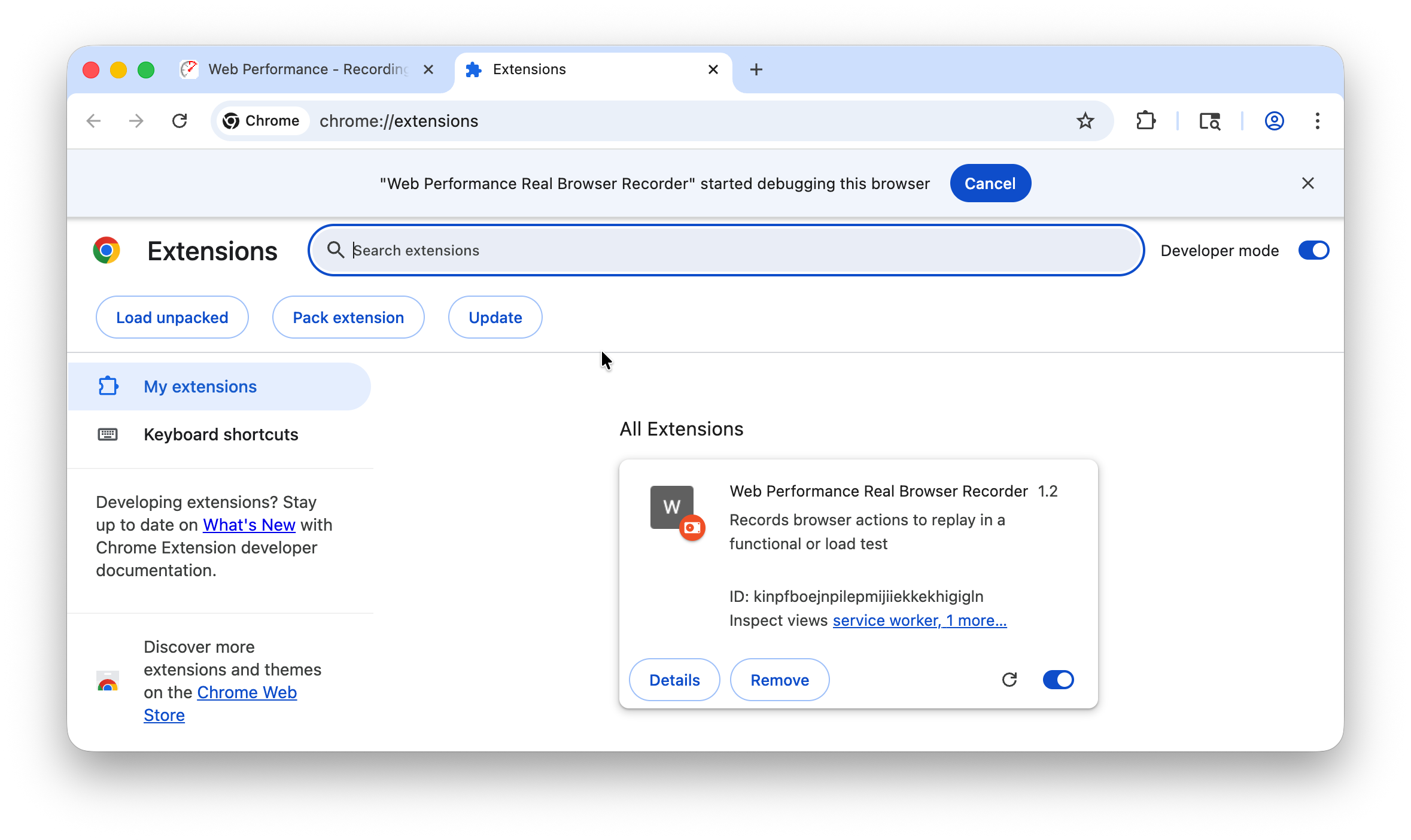The height and width of the screenshot is (840, 1411).
Task: Disable the Web Performance Recorder extension
Action: pos(1058,680)
